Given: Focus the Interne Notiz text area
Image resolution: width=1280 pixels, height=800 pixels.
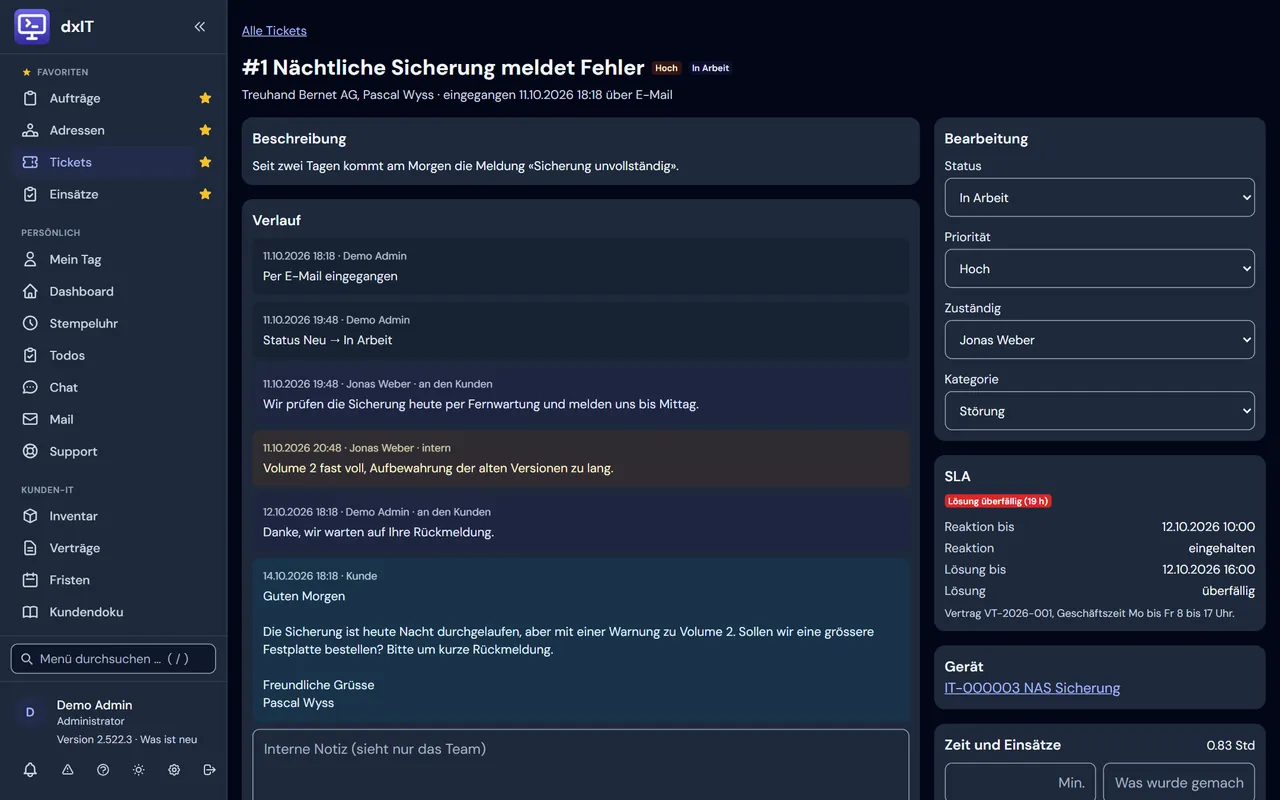Looking at the screenshot, I should point(580,765).
